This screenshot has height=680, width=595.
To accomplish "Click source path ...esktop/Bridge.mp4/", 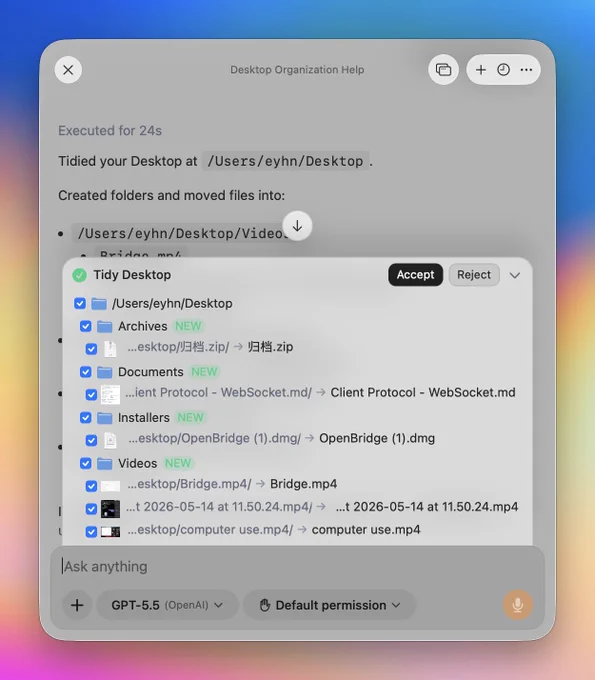I will [190, 484].
